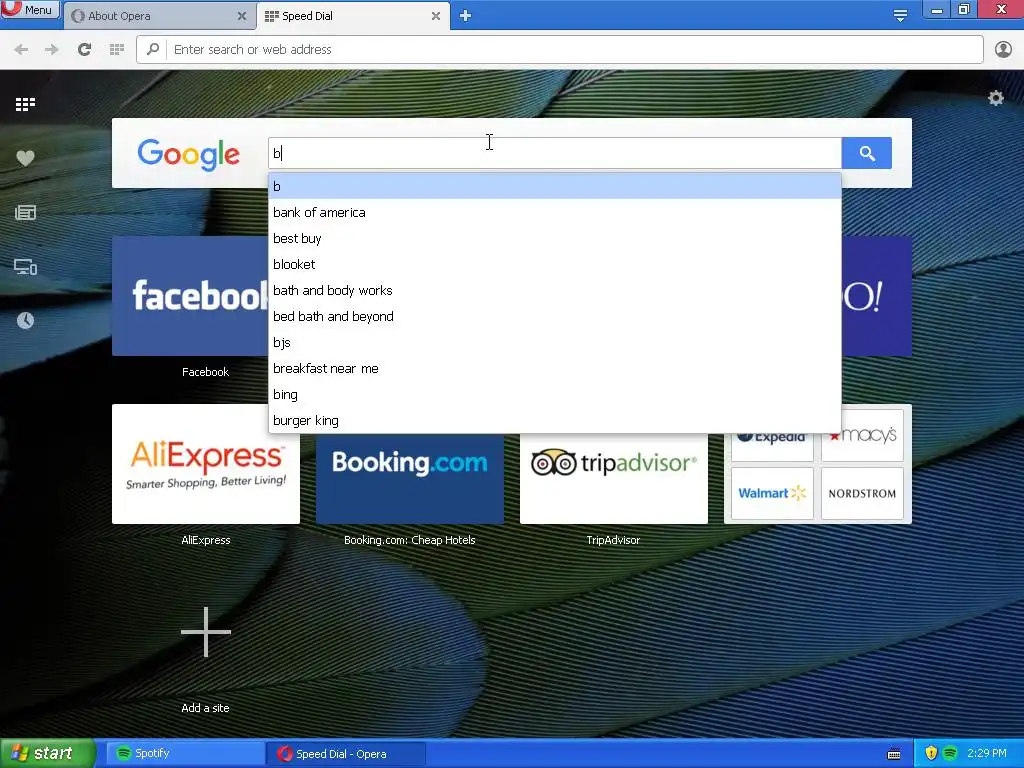
Task: Click the TripAdvisor tile label
Action: point(613,540)
